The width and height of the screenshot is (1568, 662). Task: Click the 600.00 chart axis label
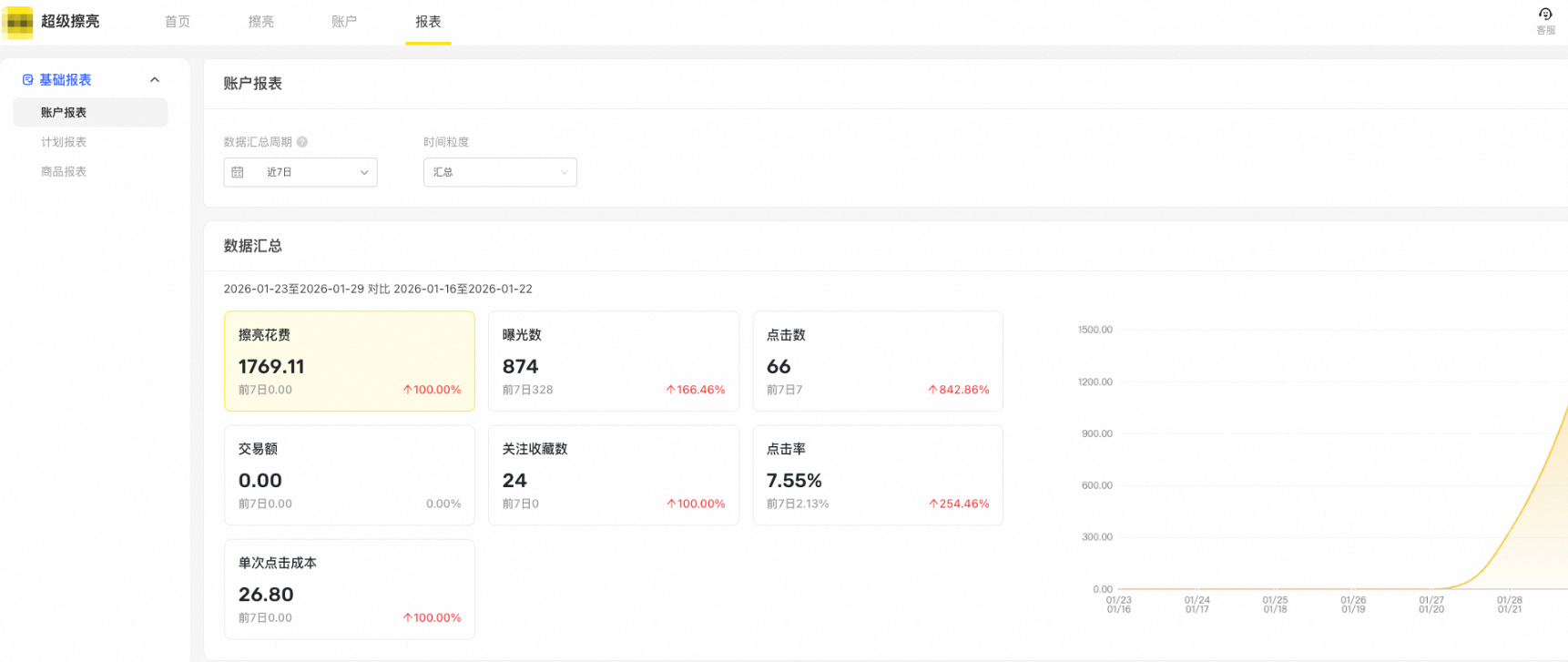click(x=1096, y=485)
